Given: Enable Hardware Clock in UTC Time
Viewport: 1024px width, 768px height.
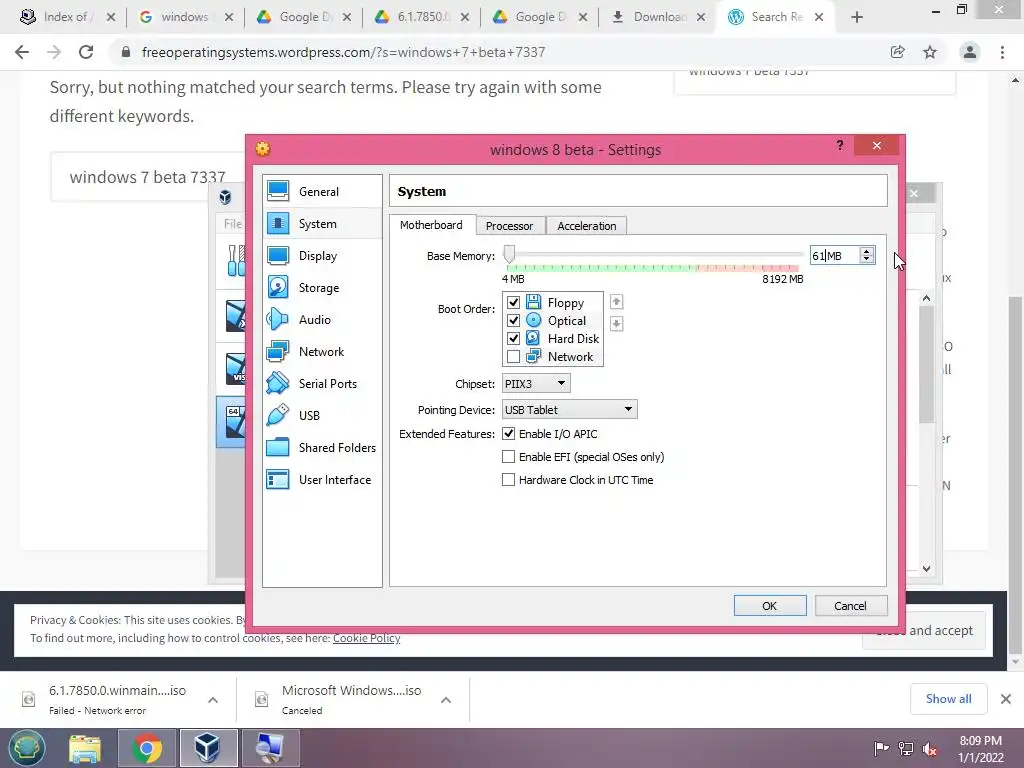Looking at the screenshot, I should (508, 479).
